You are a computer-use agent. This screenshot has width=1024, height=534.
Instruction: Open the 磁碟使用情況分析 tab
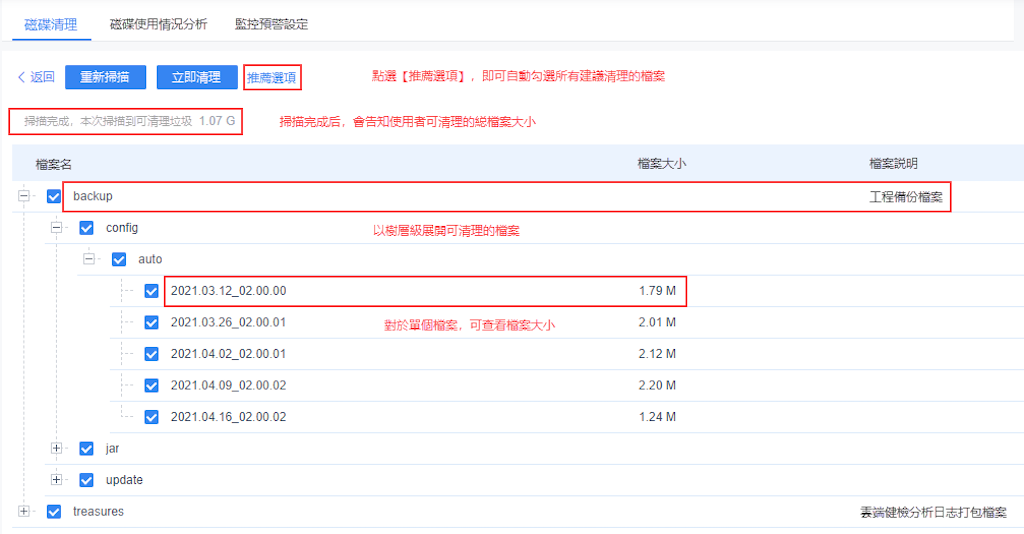(158, 24)
